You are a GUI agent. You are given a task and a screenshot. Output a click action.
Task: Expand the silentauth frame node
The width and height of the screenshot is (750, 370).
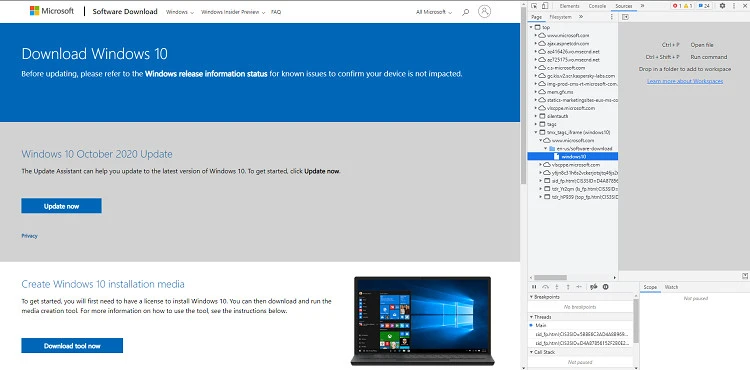pos(536,116)
